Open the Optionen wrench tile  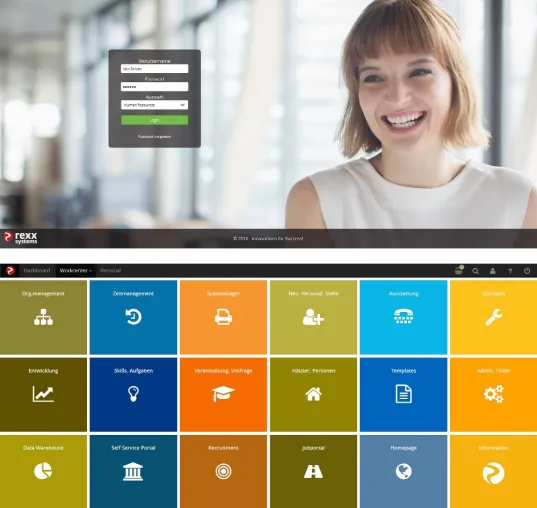[494, 317]
